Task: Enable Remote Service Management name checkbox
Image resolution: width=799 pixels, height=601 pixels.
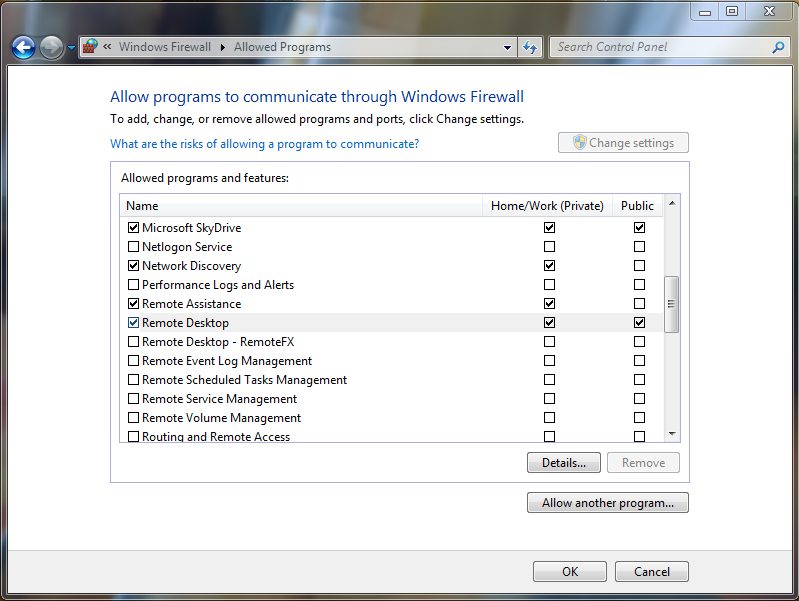Action: click(134, 399)
